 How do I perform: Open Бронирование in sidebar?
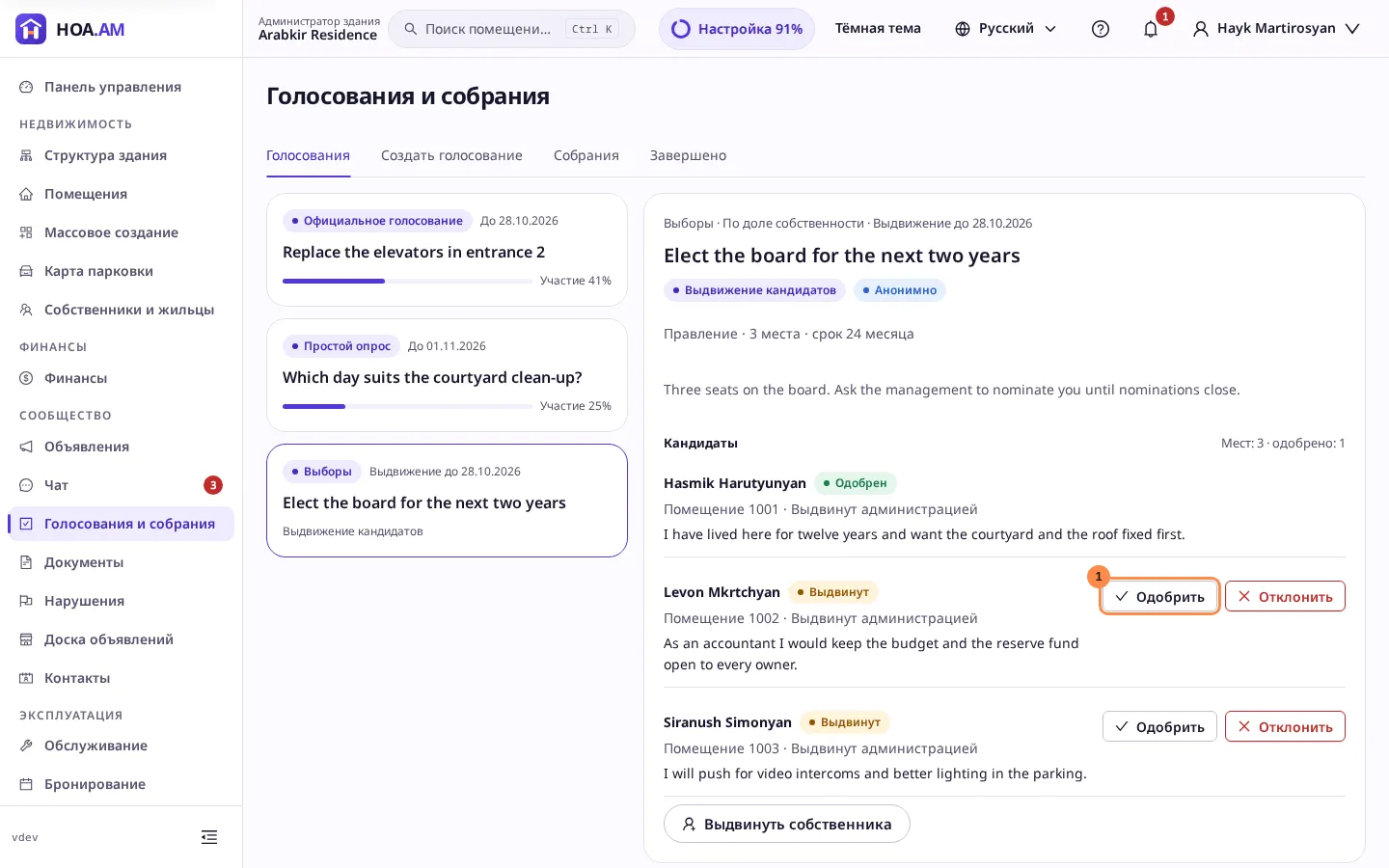[x=121, y=784]
